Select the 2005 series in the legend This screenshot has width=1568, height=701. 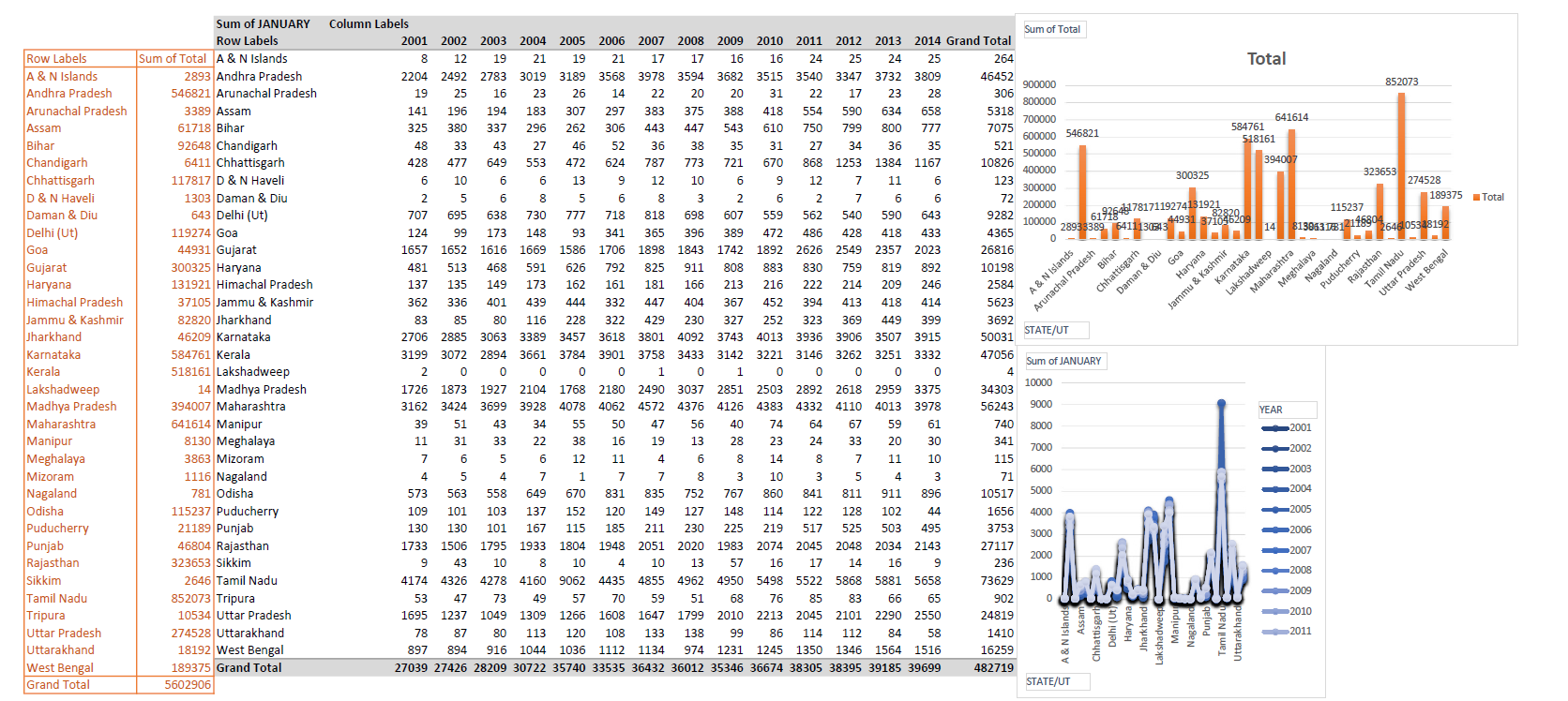(x=1287, y=509)
